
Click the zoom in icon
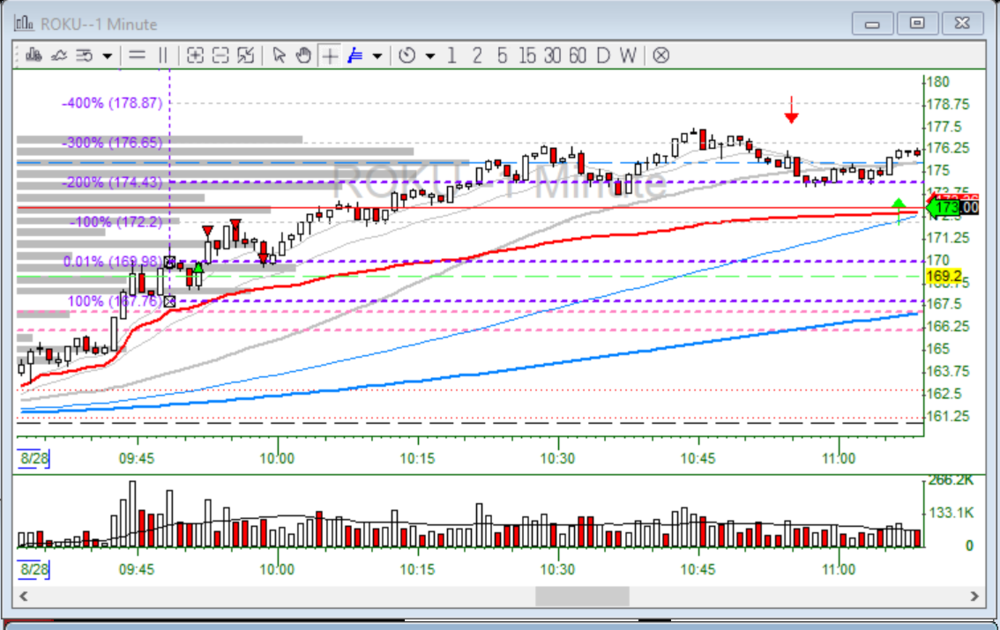[x=196, y=56]
